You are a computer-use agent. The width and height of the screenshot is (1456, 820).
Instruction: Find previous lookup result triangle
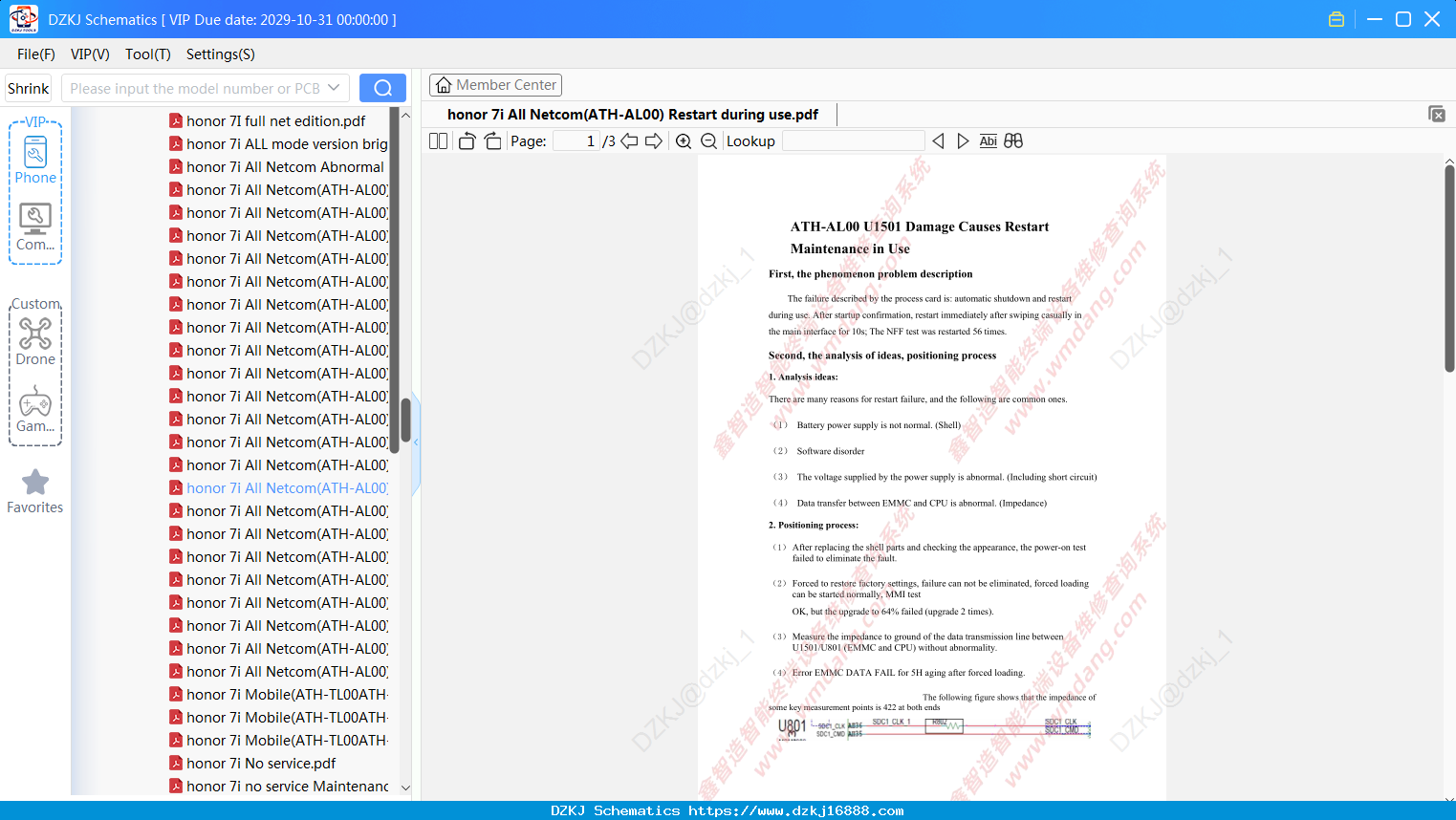938,141
